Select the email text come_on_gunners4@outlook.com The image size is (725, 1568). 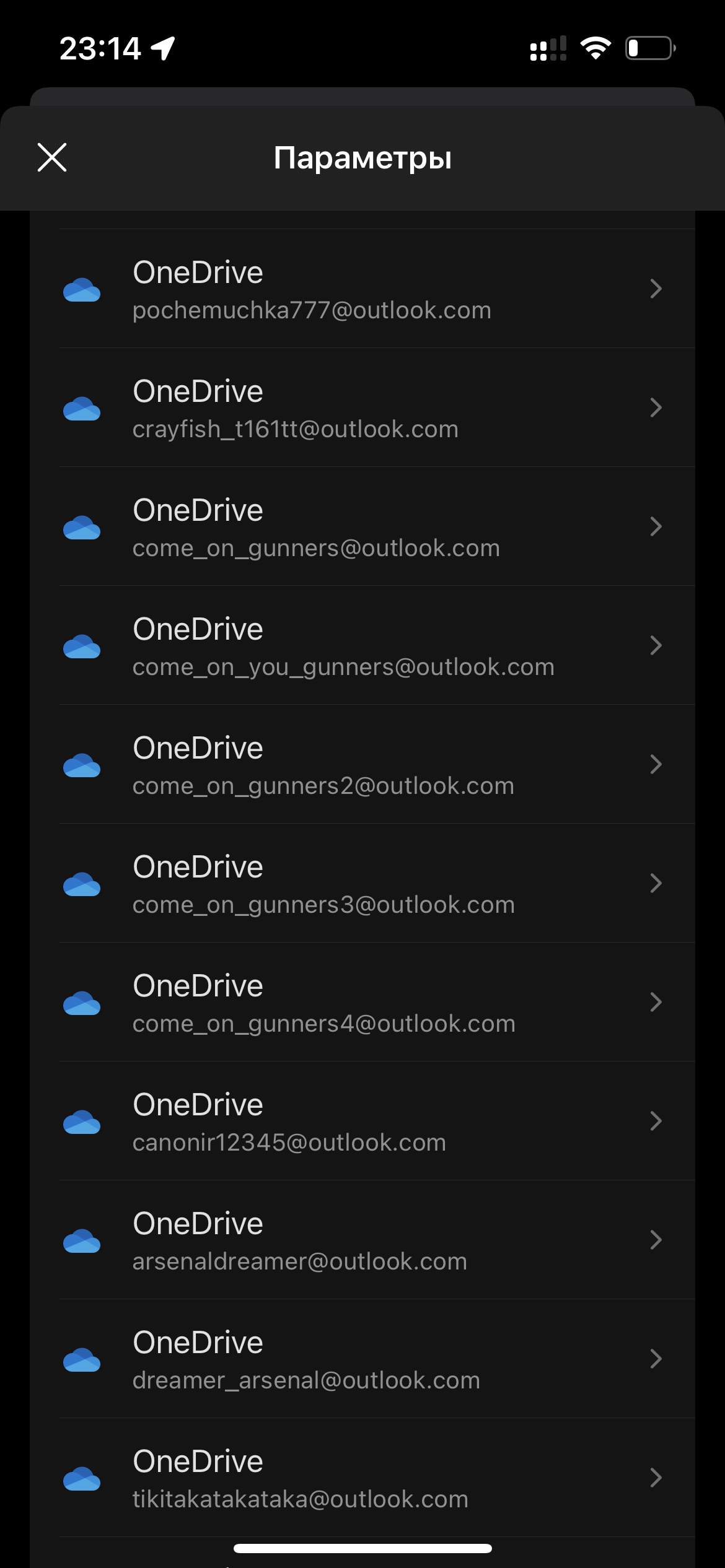(x=324, y=1024)
